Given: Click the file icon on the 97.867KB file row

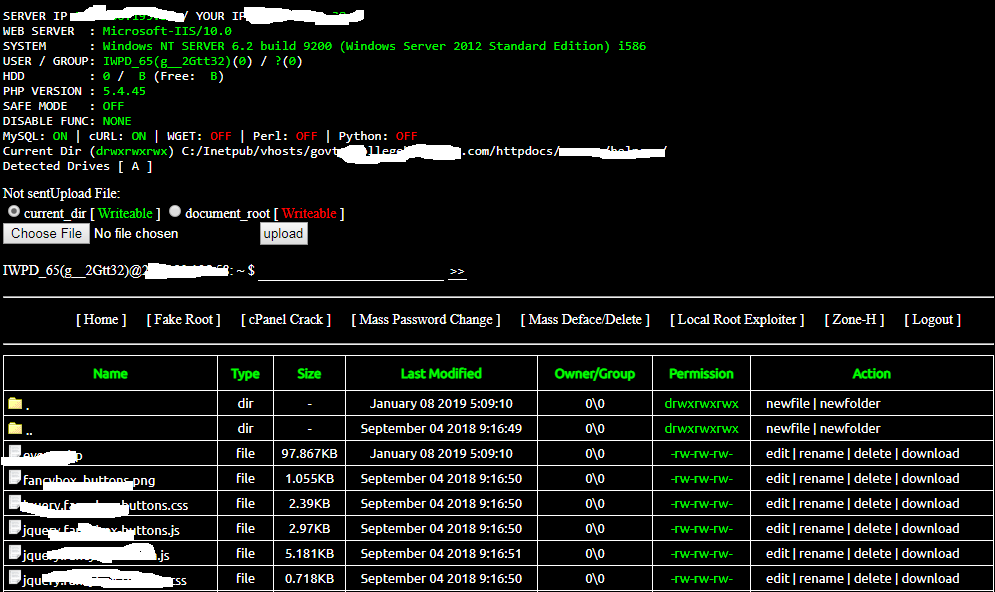Looking at the screenshot, I should coord(14,453).
